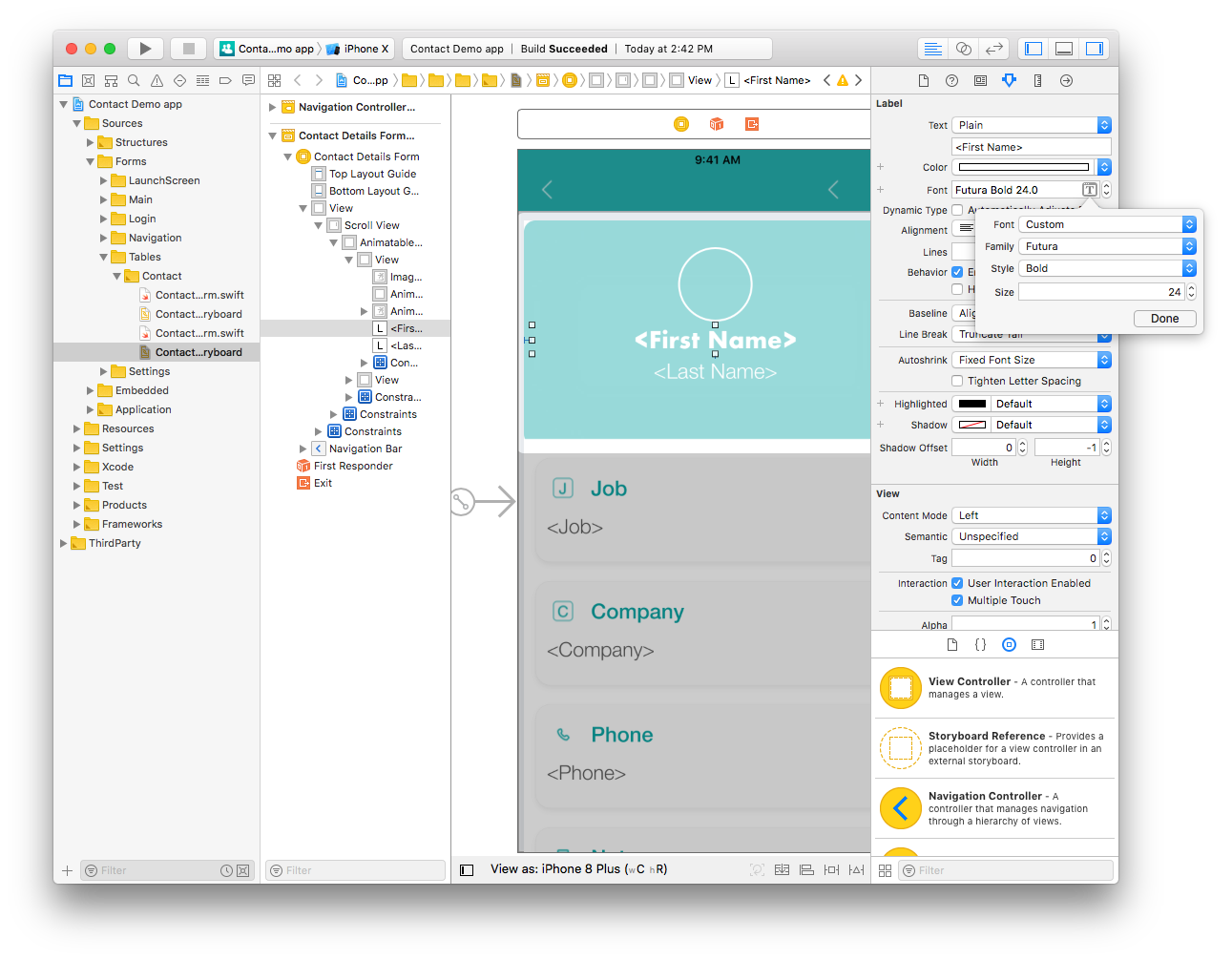Image resolution: width=1232 pixels, height=960 pixels.
Task: Toggle the debug area button
Action: click(1064, 49)
